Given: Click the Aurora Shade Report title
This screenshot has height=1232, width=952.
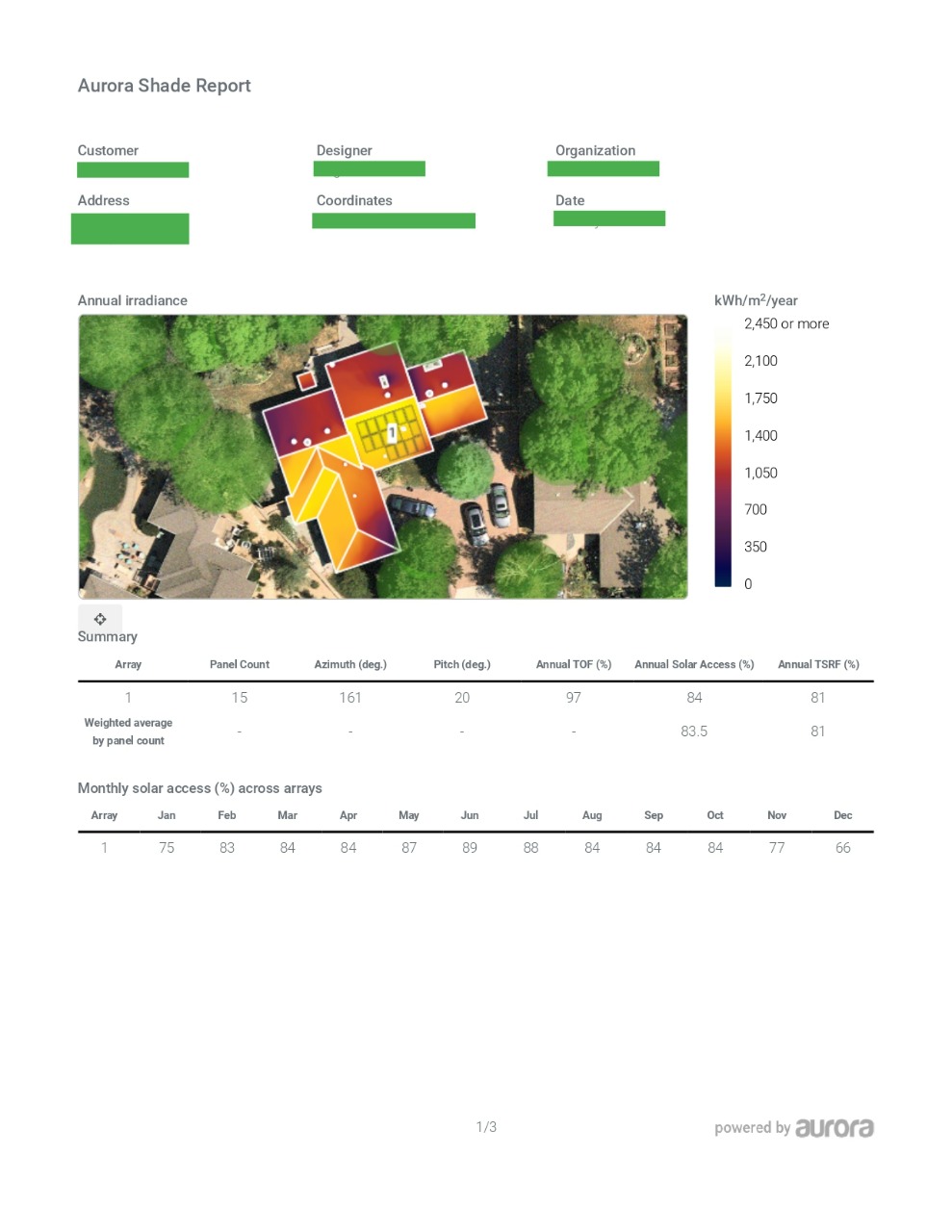Looking at the screenshot, I should pyautogui.click(x=165, y=86).
